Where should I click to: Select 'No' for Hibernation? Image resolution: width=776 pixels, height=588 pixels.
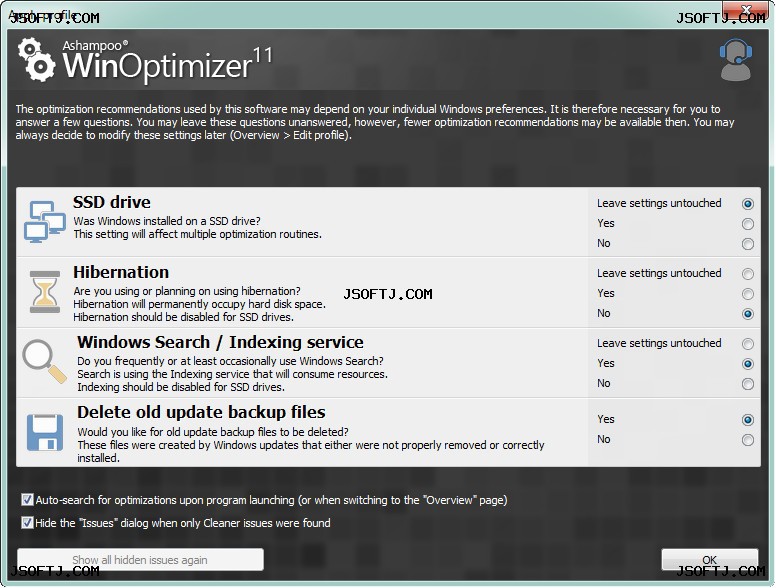tap(748, 314)
